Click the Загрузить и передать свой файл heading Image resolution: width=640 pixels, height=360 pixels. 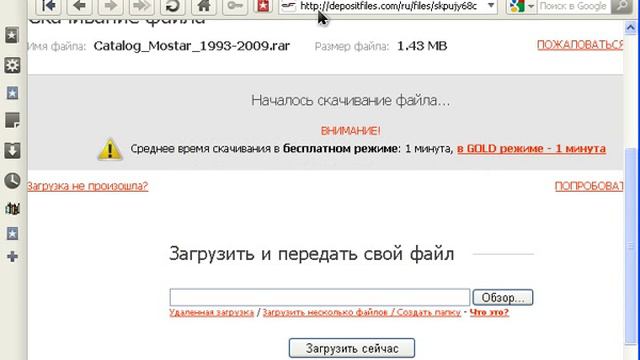click(x=311, y=253)
